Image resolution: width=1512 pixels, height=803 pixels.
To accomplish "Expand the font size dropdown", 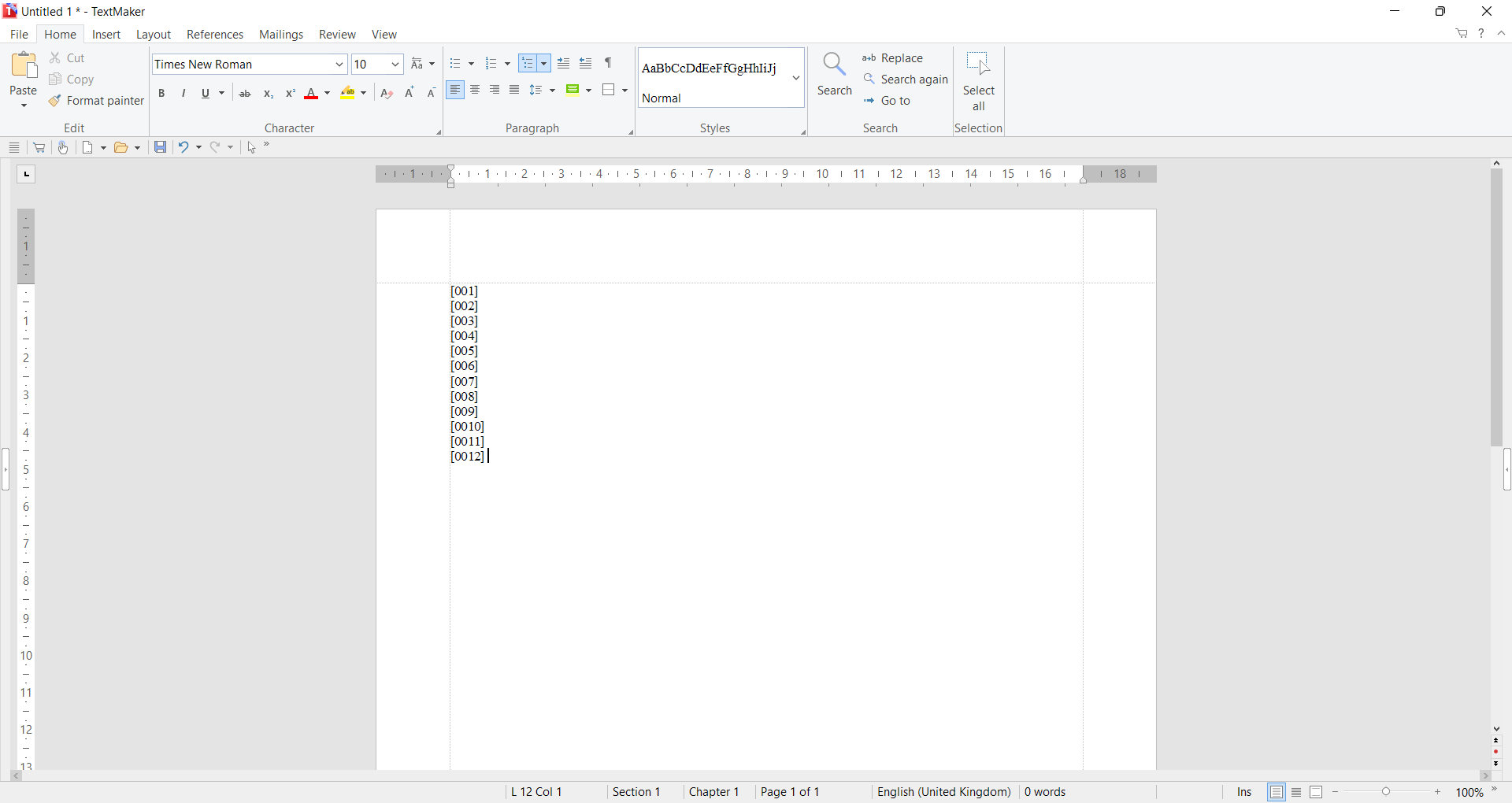I will [395, 65].
